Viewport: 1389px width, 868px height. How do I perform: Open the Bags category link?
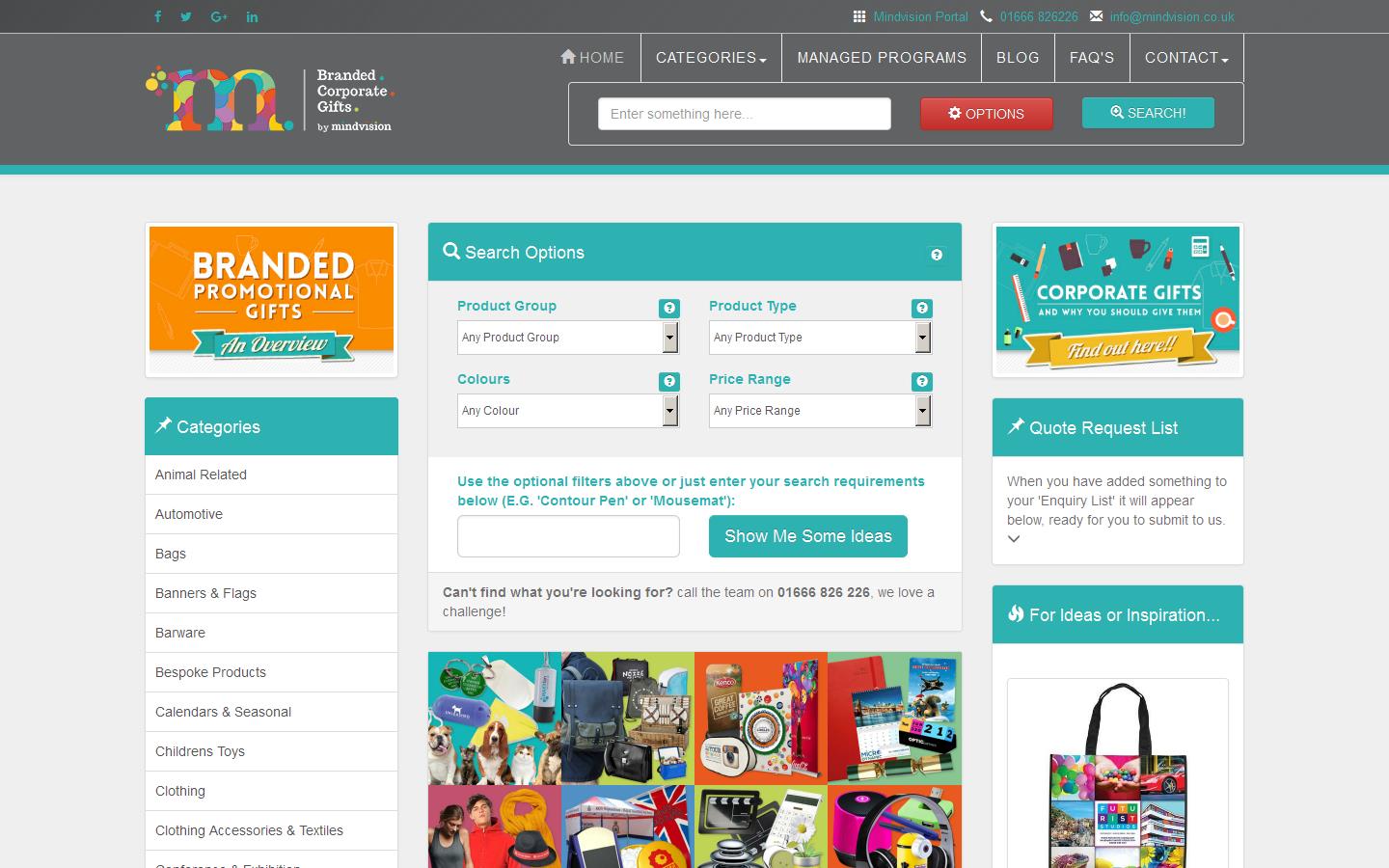coord(170,554)
